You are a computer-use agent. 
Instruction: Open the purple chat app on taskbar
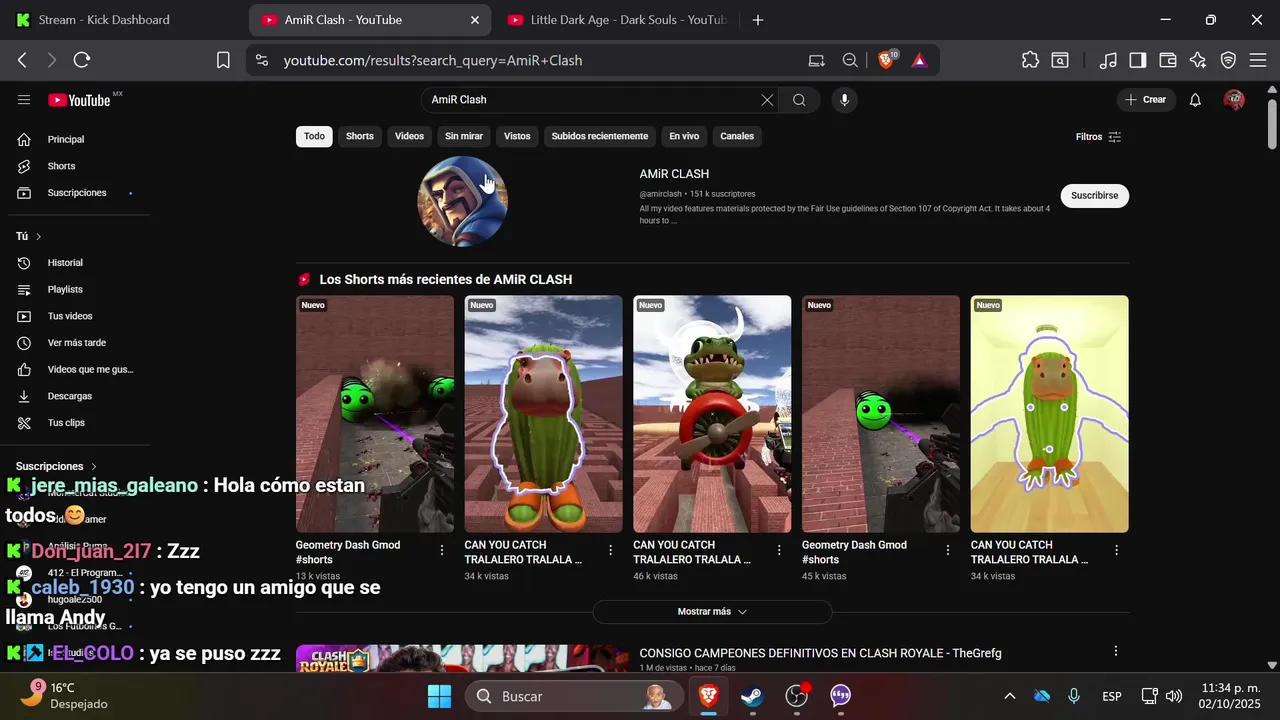pyautogui.click(x=841, y=696)
